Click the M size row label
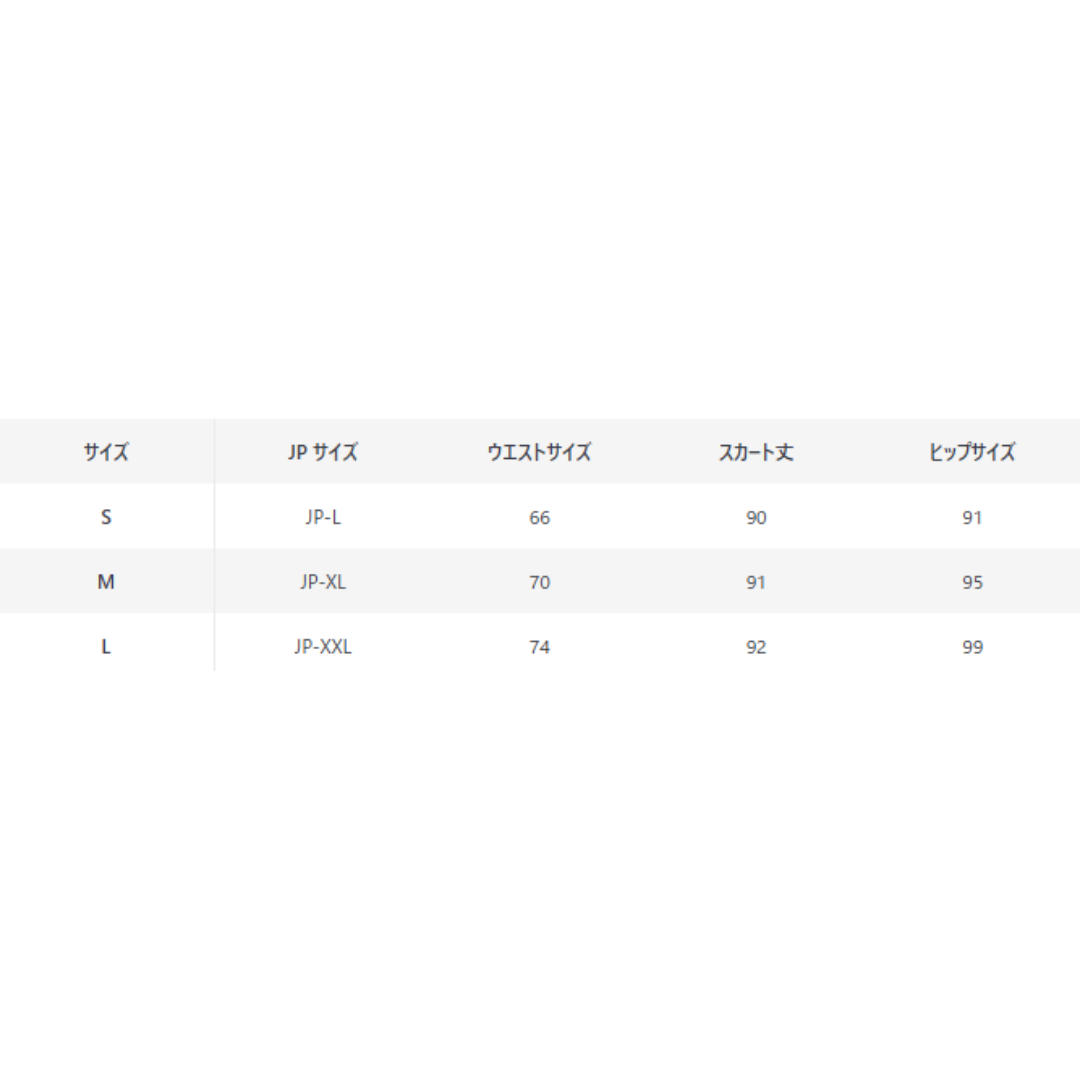The image size is (1080, 1080). tap(106, 582)
